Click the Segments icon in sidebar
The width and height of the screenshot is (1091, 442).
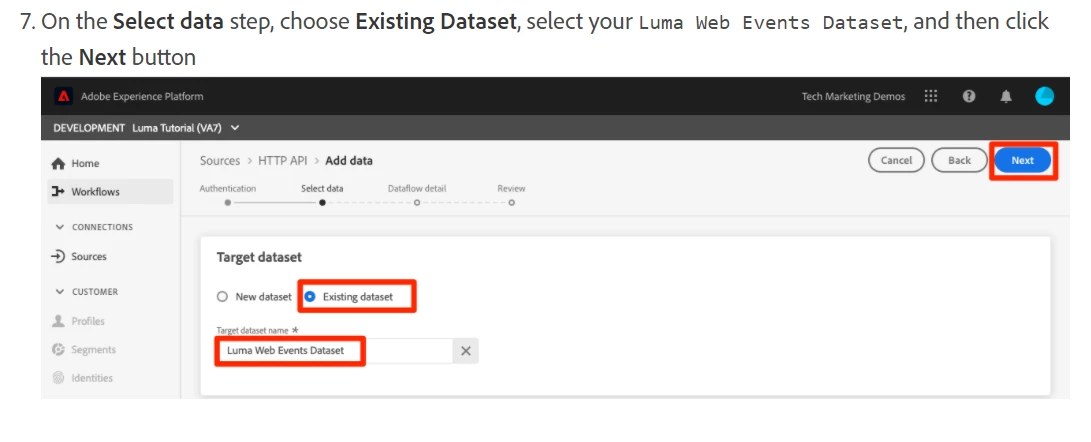58,349
